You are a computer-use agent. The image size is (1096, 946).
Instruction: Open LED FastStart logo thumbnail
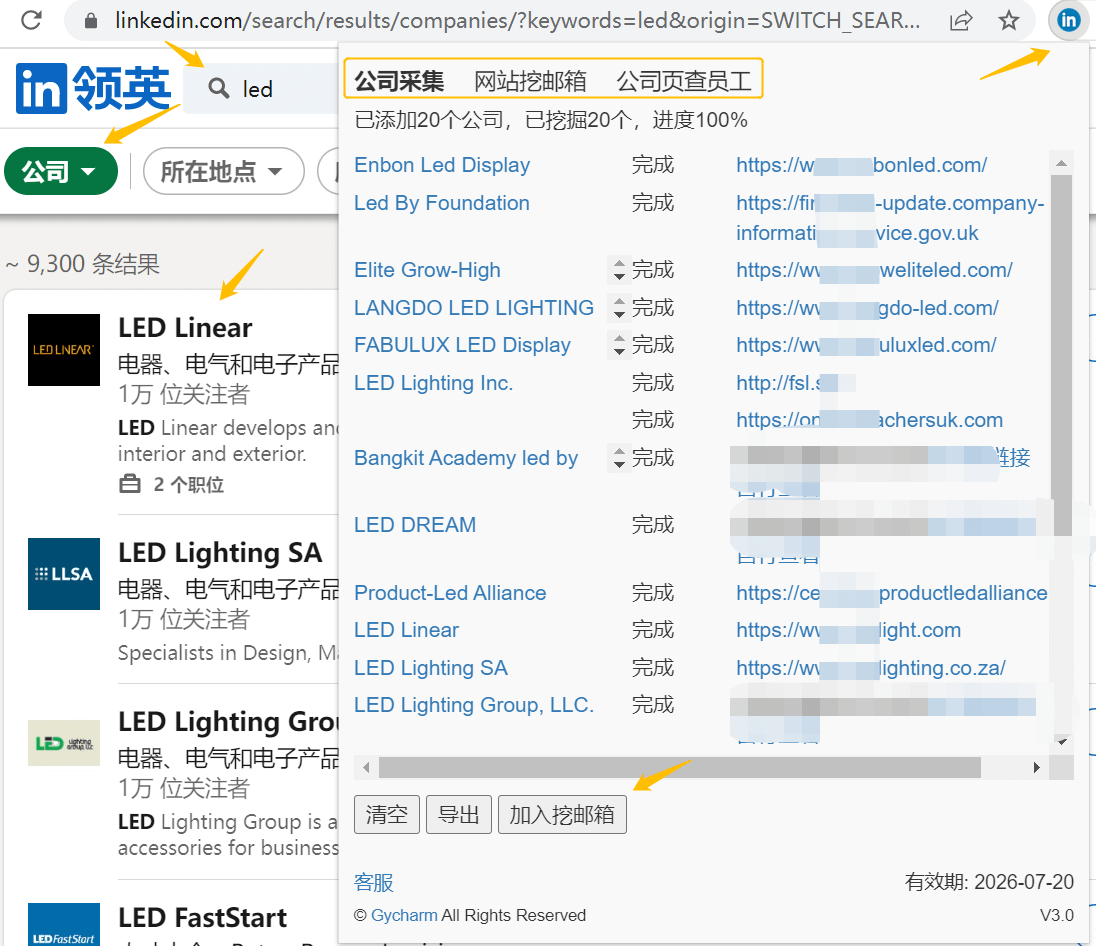(x=64, y=924)
